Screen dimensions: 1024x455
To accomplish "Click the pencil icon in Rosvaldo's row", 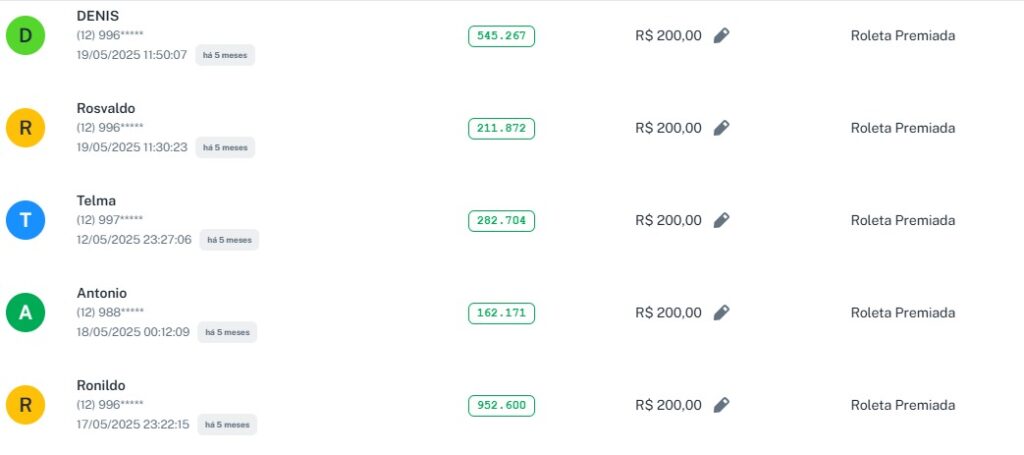I will (x=721, y=128).
